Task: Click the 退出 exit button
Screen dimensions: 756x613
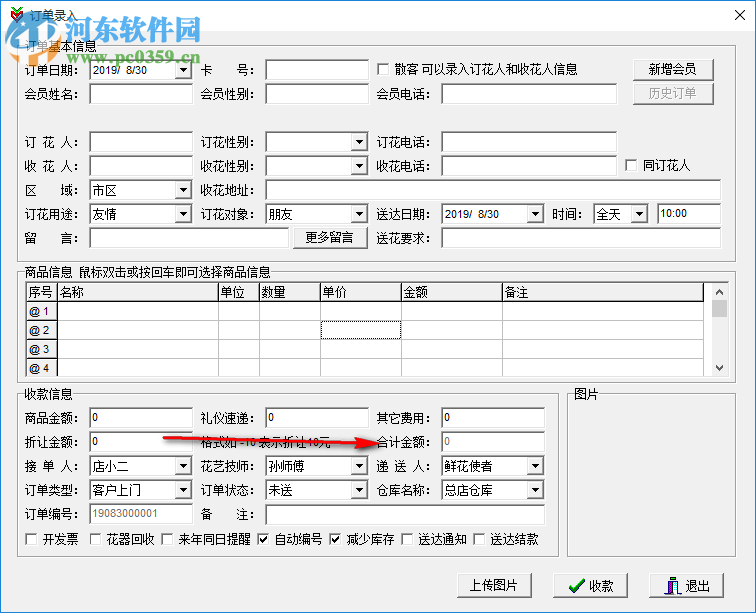Action: [x=687, y=586]
